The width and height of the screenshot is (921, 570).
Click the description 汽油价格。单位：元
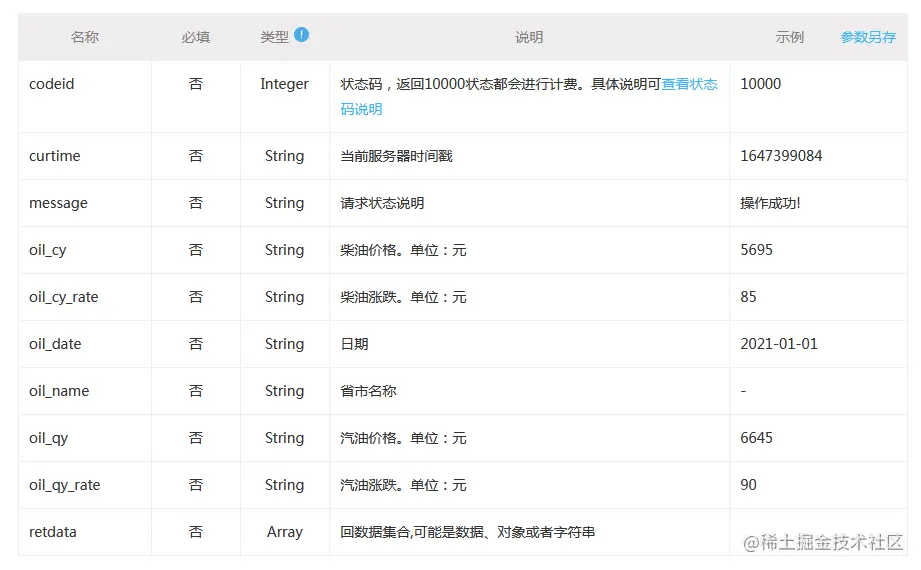404,438
